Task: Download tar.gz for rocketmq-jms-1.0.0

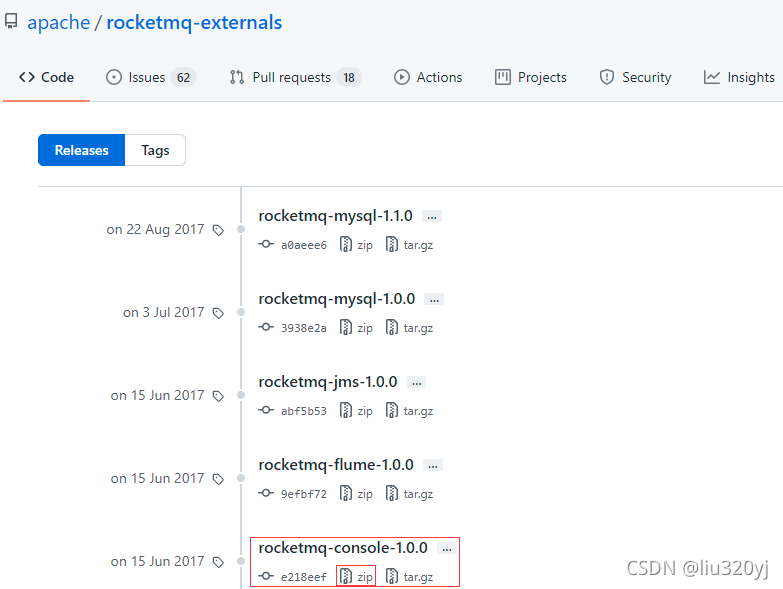Action: [x=409, y=410]
